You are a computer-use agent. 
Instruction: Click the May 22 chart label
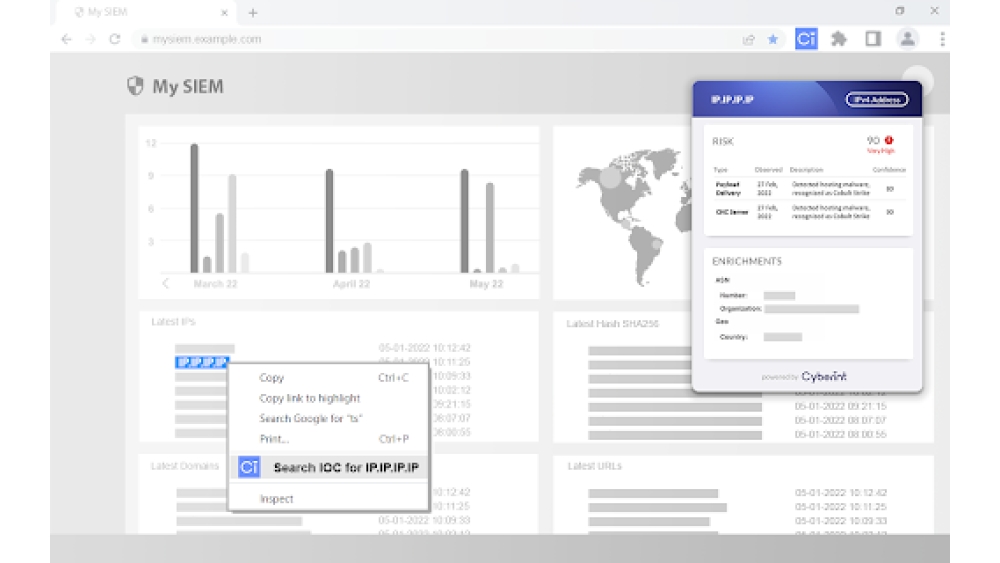486,284
